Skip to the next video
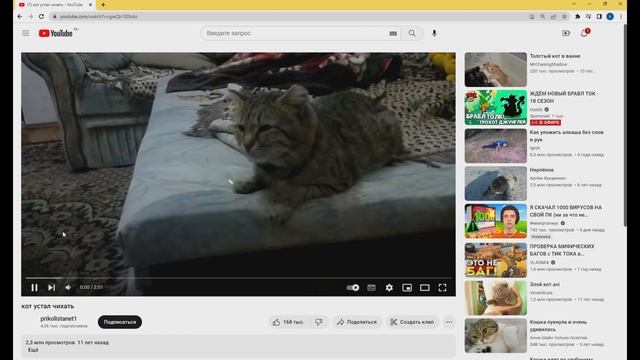 (x=51, y=287)
